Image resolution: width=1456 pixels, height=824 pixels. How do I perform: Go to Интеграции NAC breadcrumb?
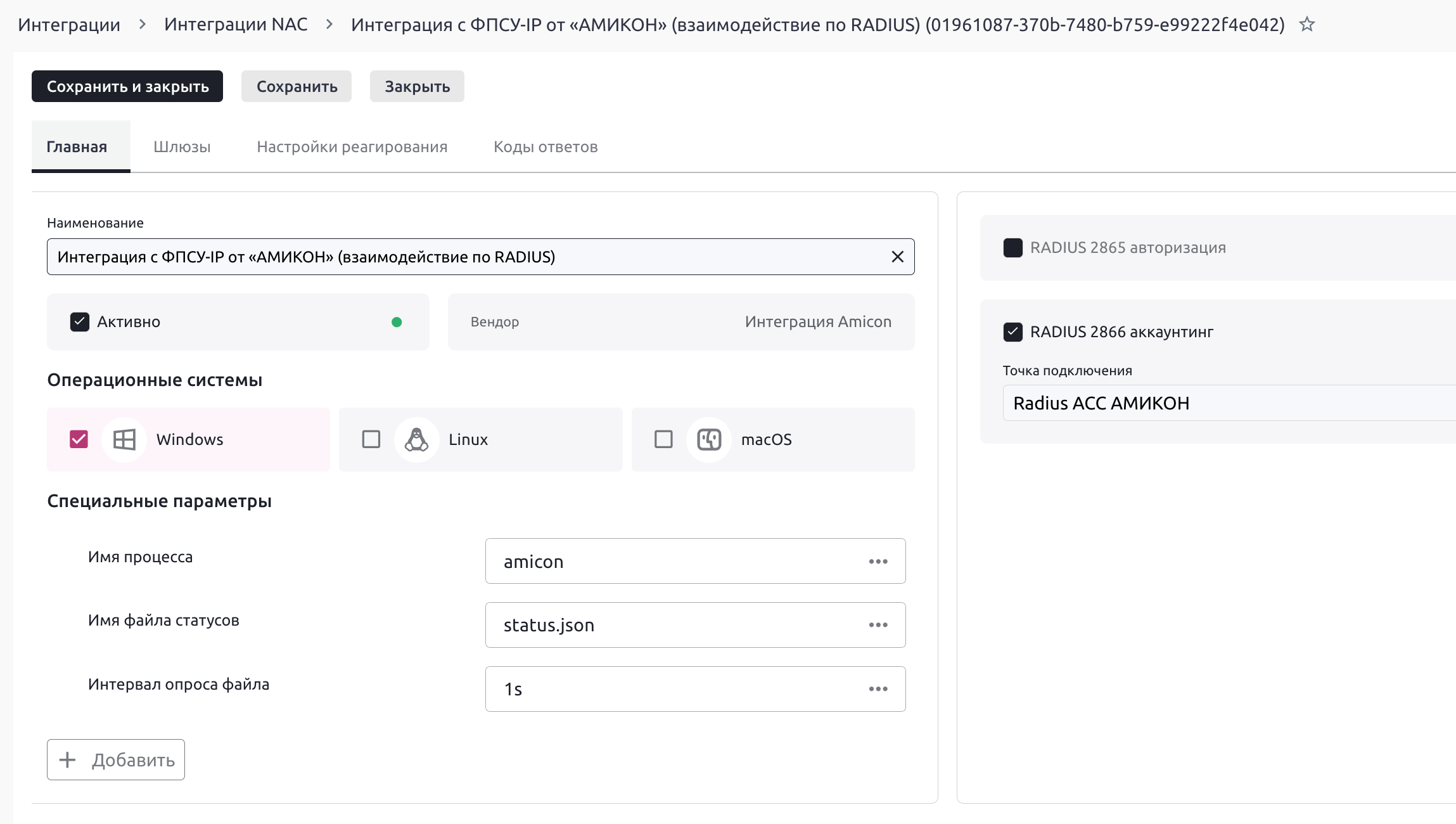(236, 25)
